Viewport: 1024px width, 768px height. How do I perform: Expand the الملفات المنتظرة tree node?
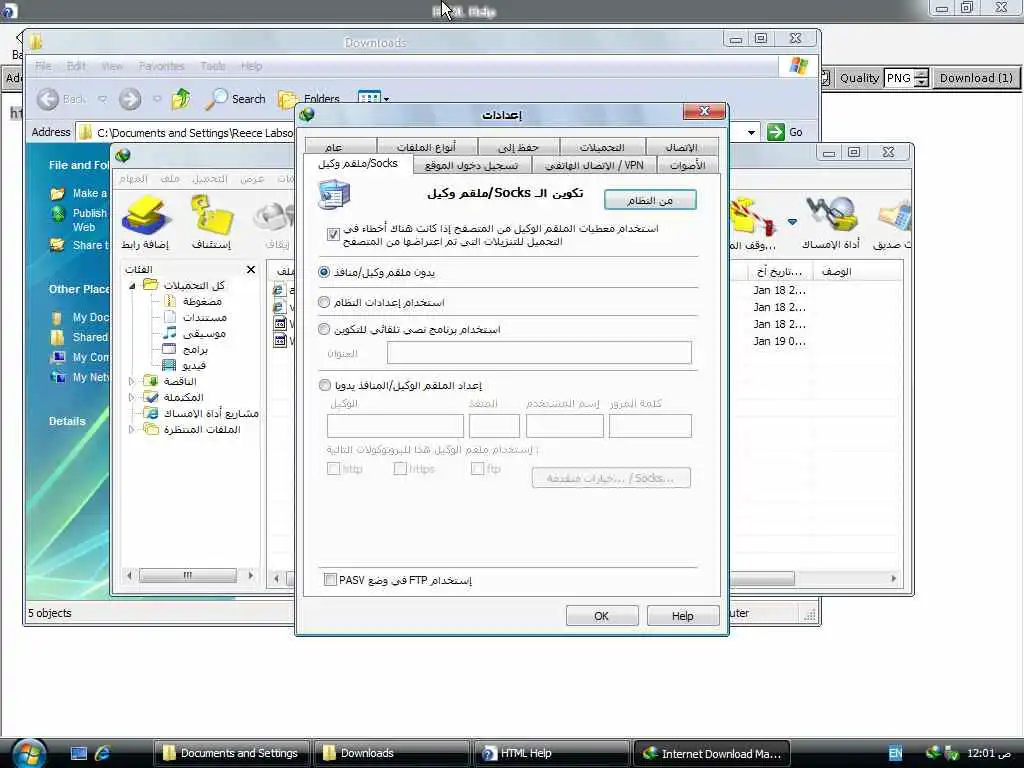(x=131, y=429)
